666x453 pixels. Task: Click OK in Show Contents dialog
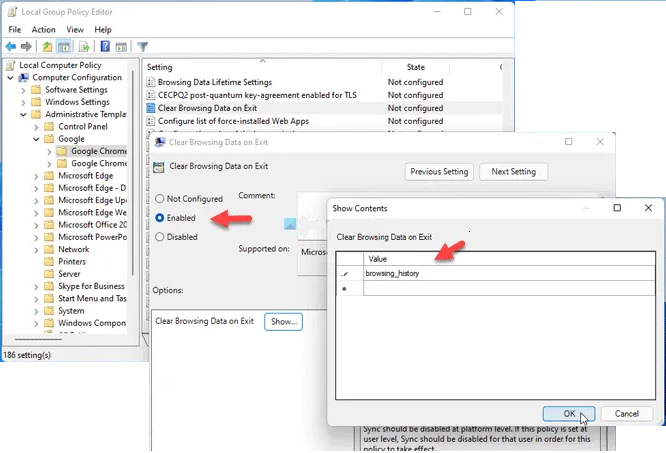(569, 414)
